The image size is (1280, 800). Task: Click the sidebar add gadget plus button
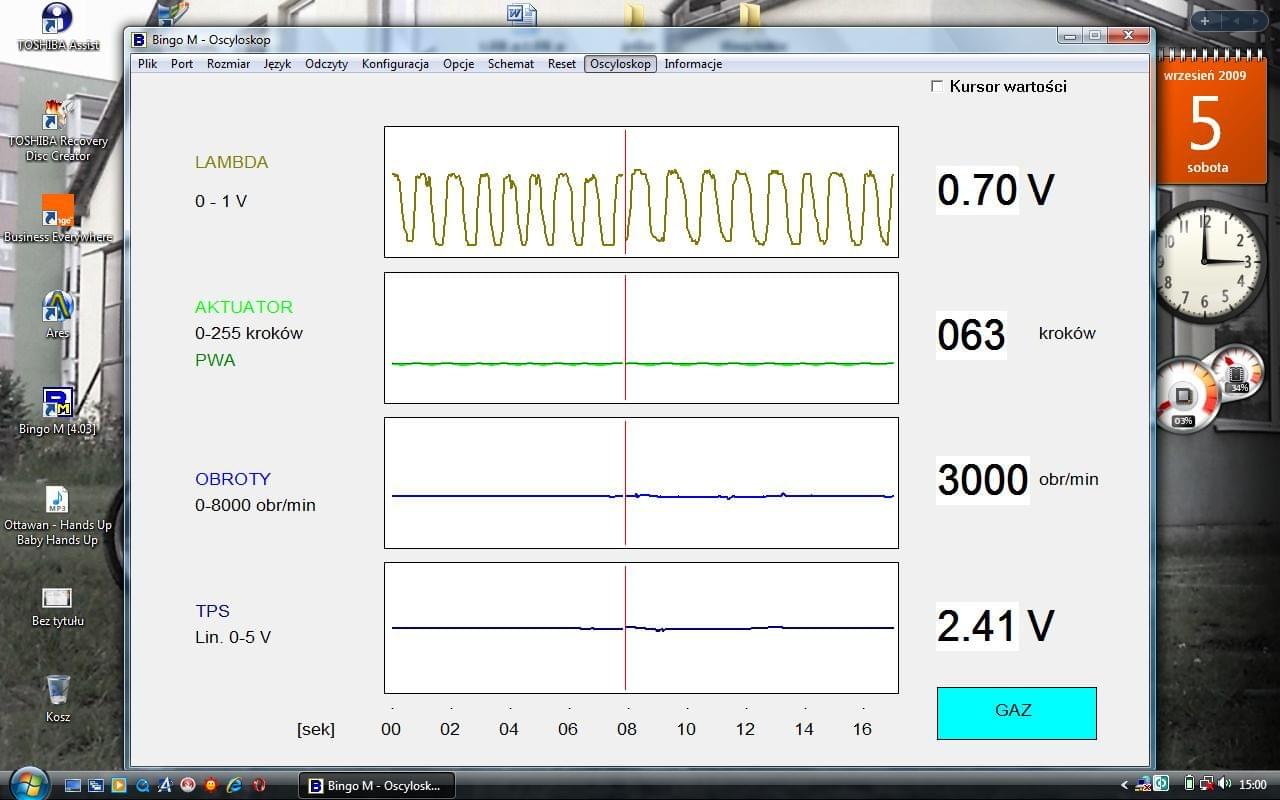coord(1205,21)
